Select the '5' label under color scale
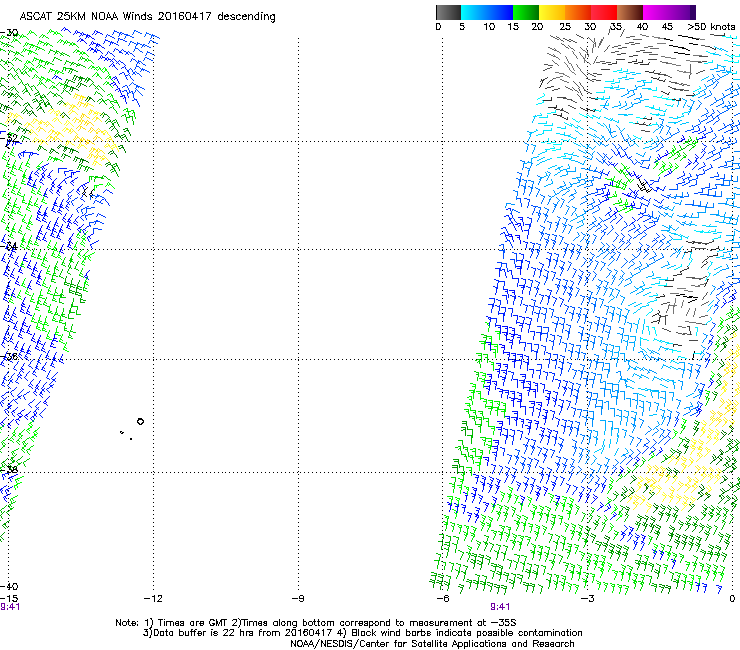 [x=462, y=27]
